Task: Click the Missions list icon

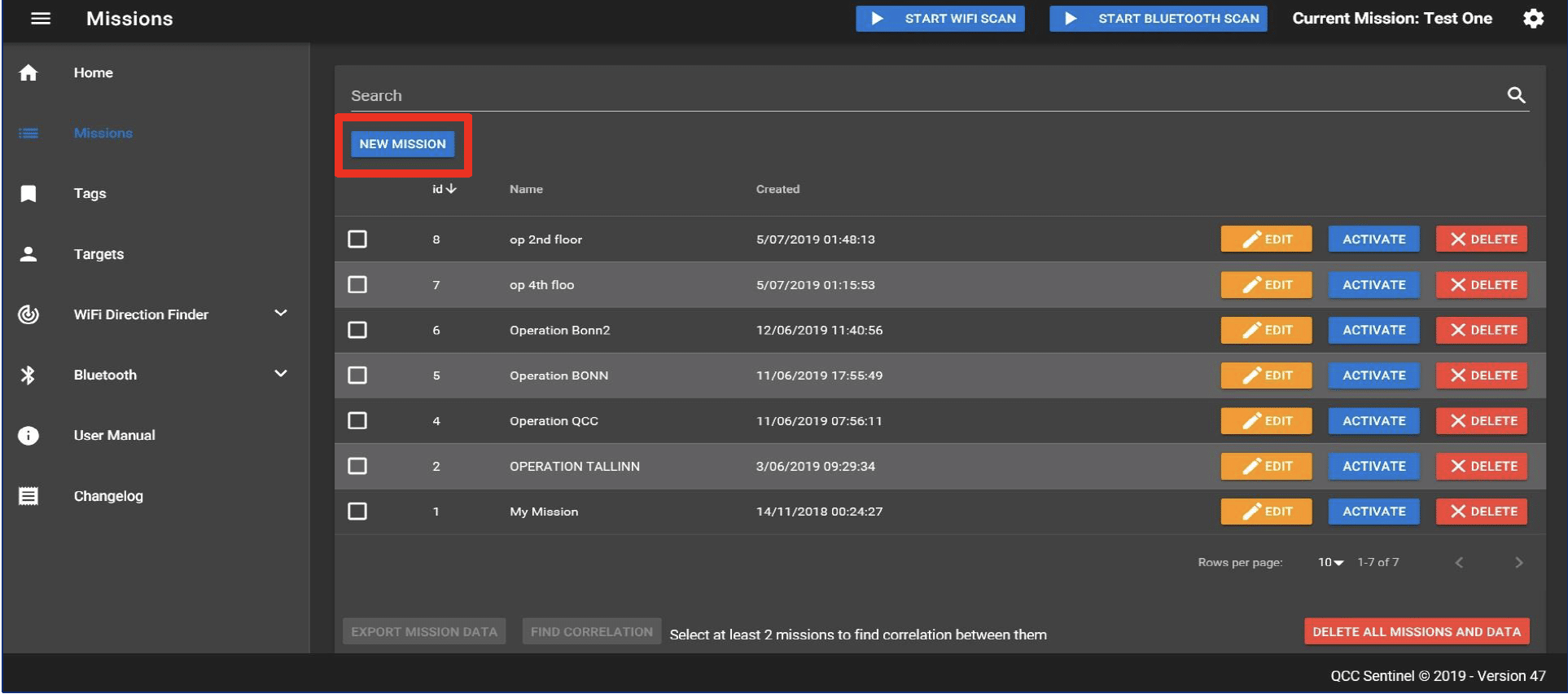Action: (28, 133)
